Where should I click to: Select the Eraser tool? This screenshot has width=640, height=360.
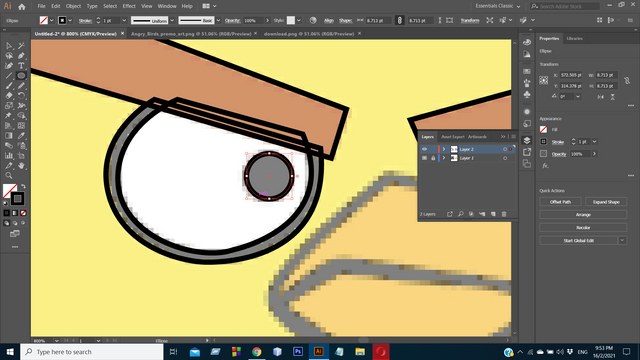click(x=9, y=96)
